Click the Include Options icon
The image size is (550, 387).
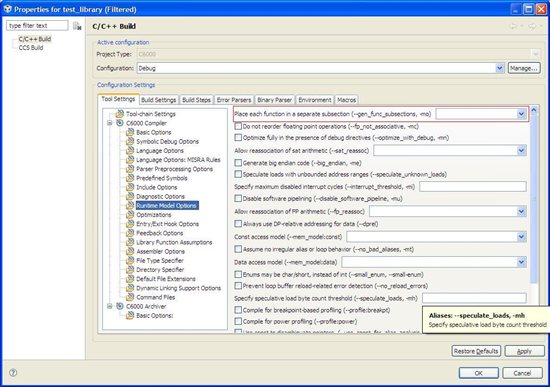pos(130,187)
